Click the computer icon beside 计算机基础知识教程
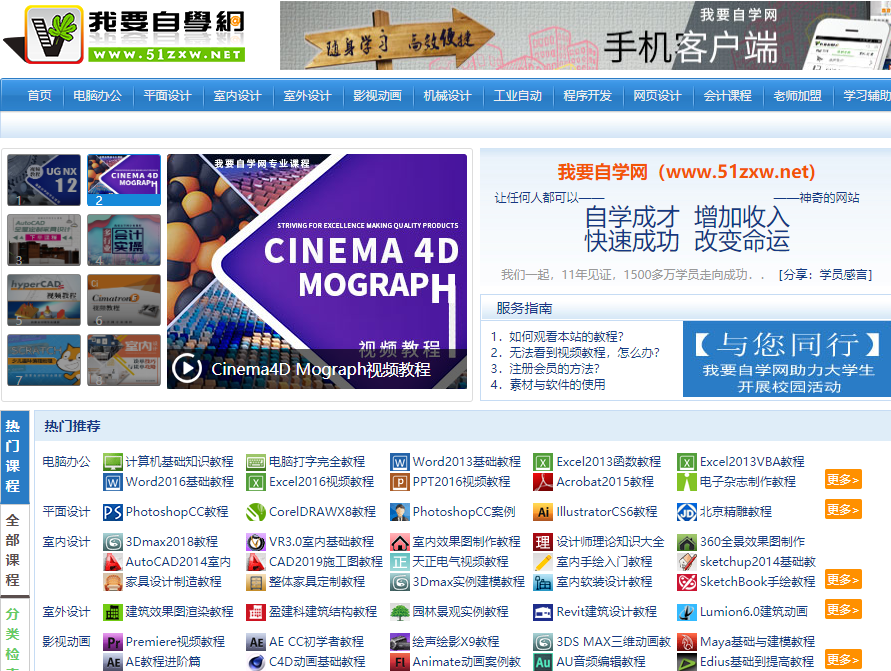The image size is (891, 671). (113, 462)
